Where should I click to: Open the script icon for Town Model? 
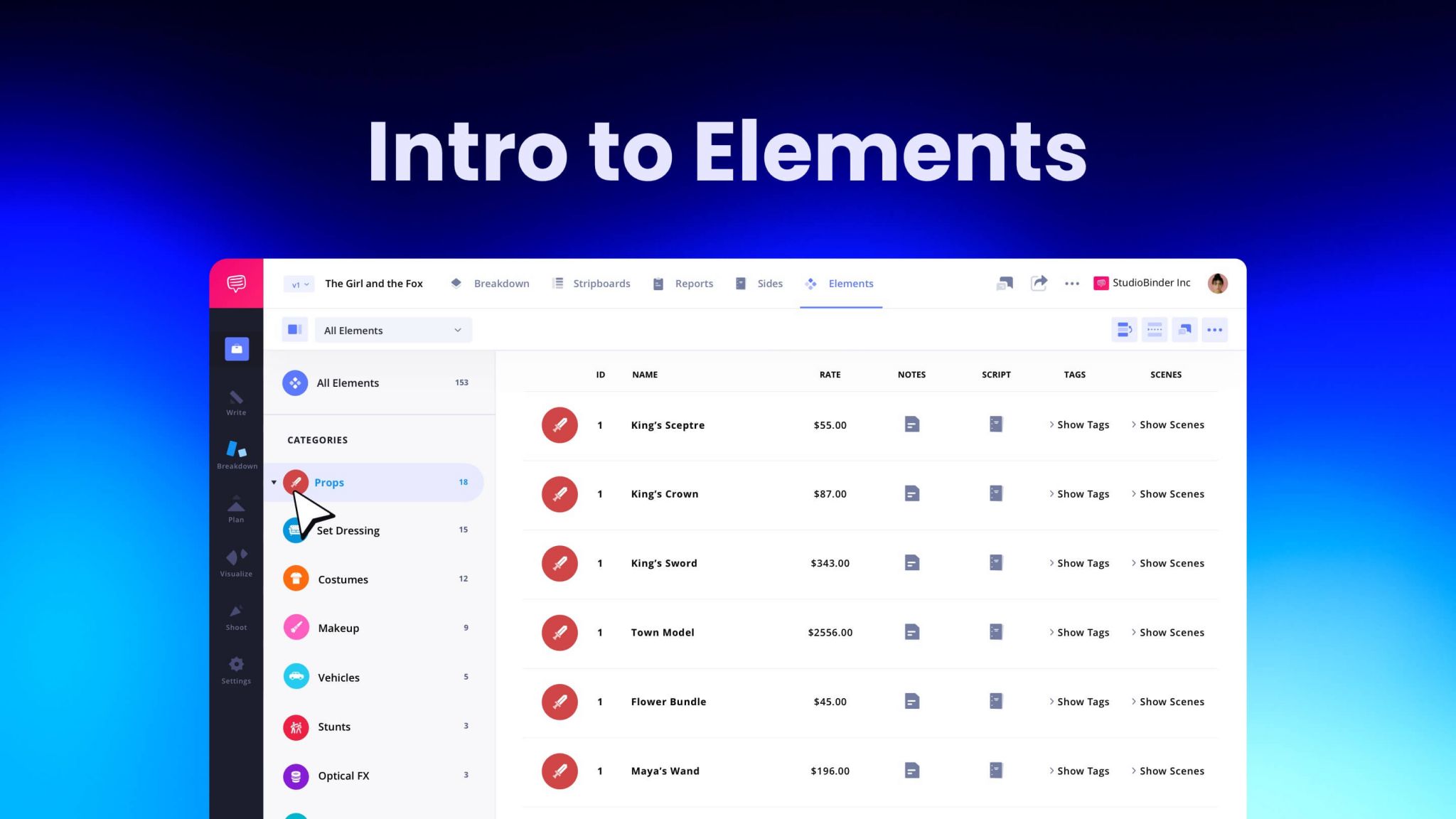995,632
